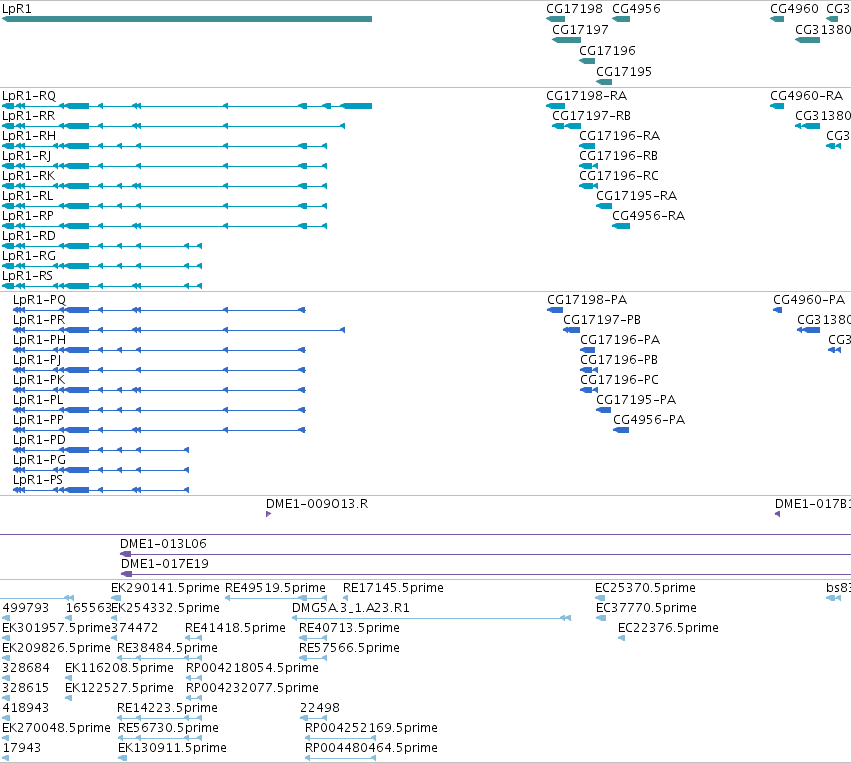The width and height of the screenshot is (851, 763).
Task: Select LpR1-PQ protein label
Action: click(39, 300)
